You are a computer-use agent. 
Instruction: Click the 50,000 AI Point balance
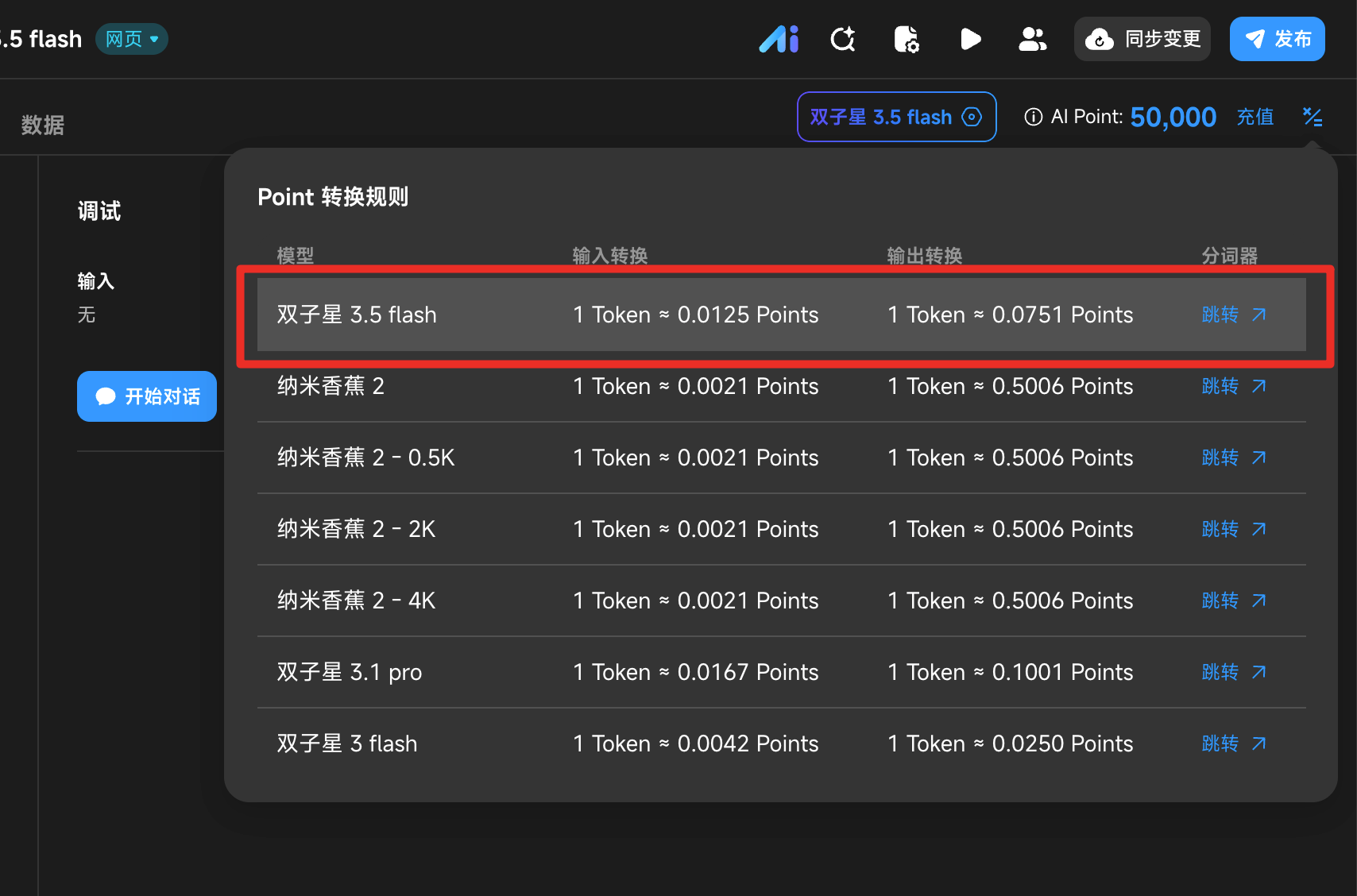1173,118
